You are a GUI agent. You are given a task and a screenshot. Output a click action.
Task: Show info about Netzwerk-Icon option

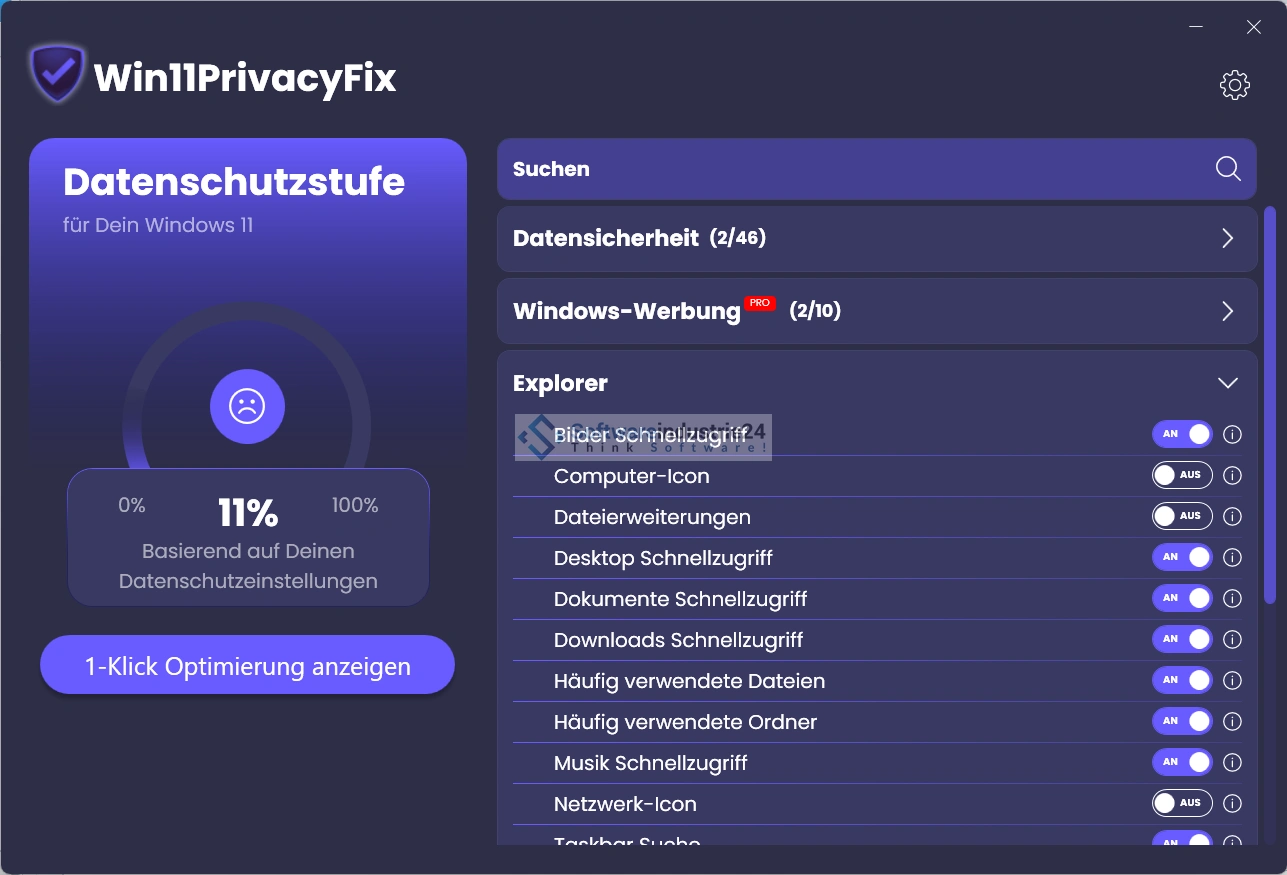(x=1233, y=804)
